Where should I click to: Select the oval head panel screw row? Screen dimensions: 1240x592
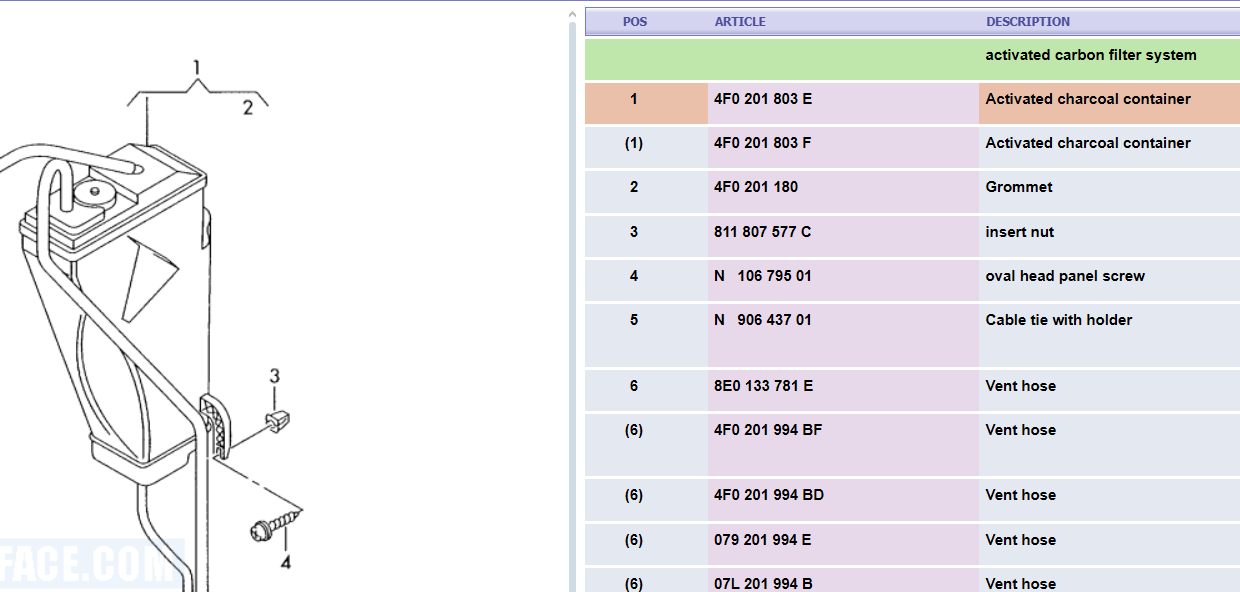click(x=1065, y=276)
